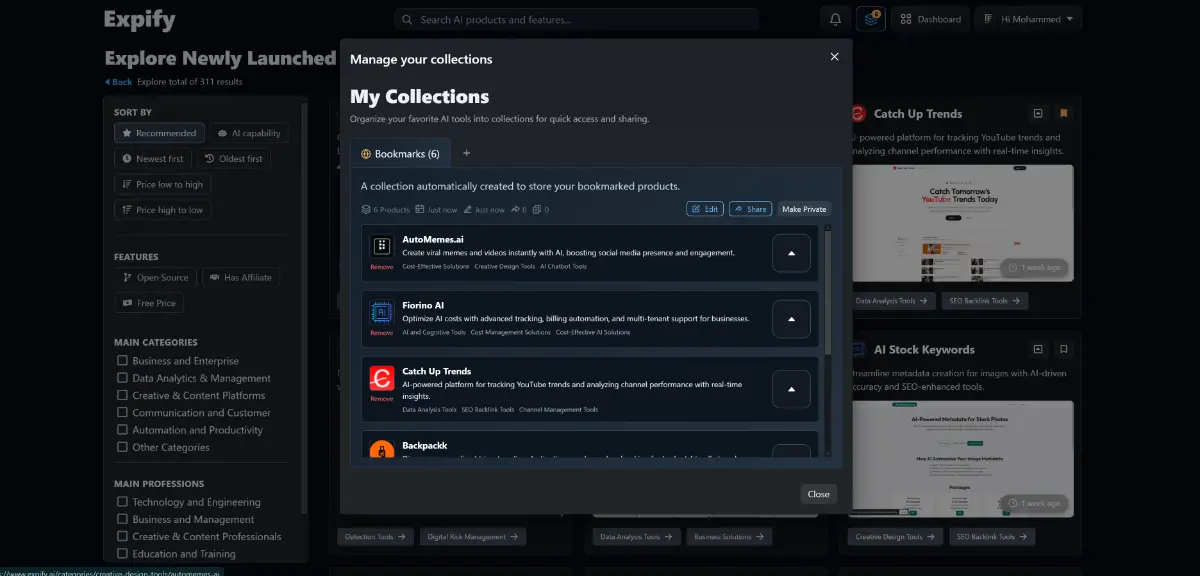Enable Data Analytics & Management filter
This screenshot has width=1200, height=576.
pos(122,378)
